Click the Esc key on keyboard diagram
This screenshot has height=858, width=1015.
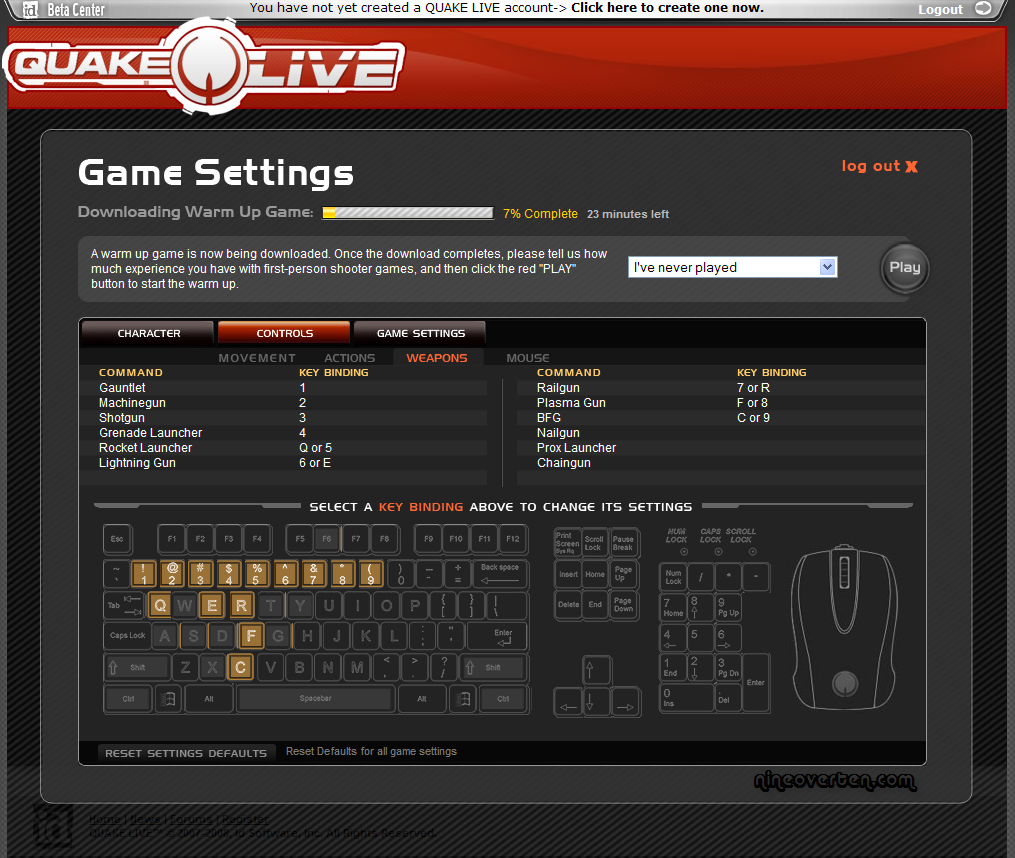tap(117, 540)
